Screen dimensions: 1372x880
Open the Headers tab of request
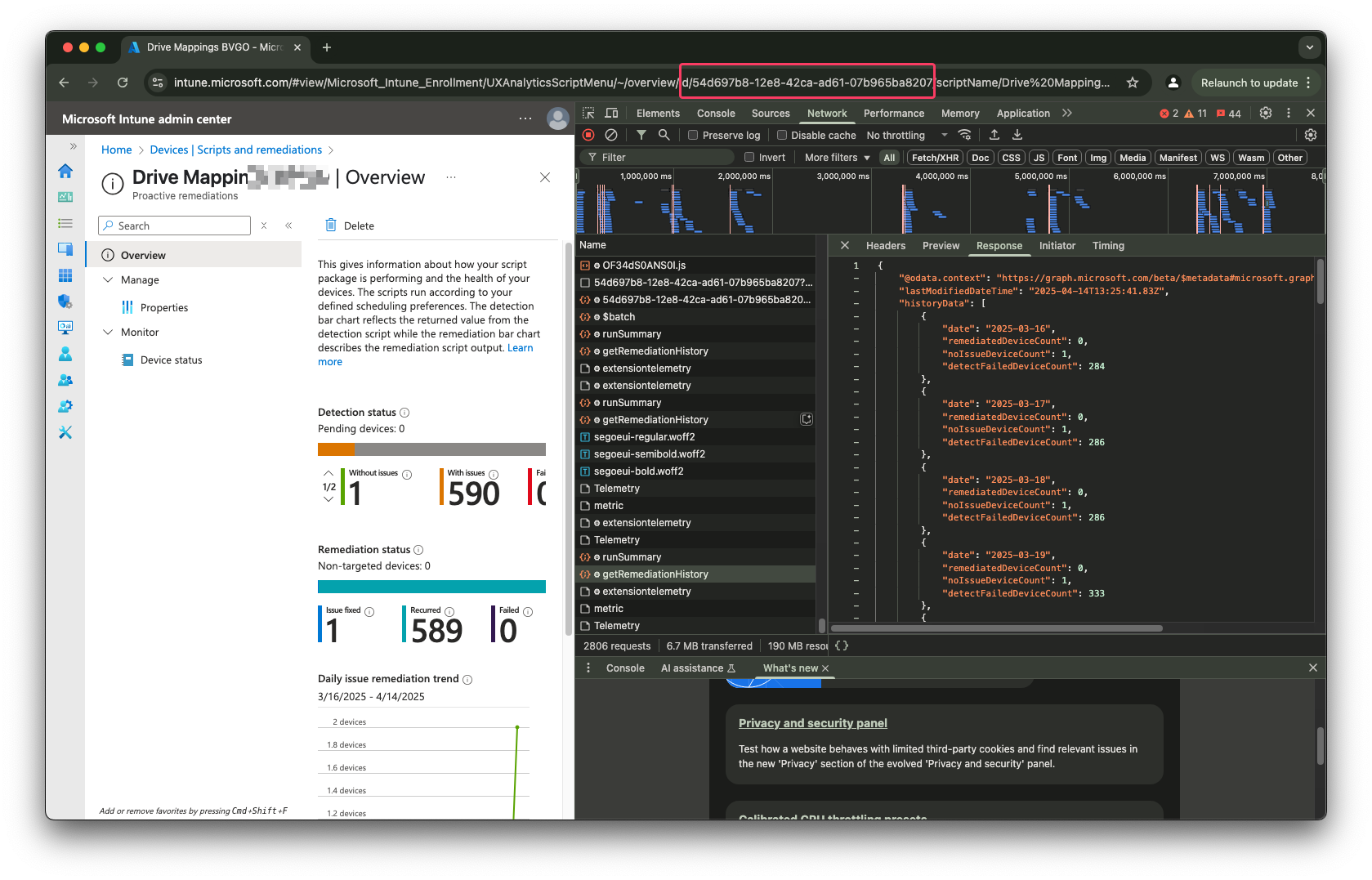coord(886,246)
